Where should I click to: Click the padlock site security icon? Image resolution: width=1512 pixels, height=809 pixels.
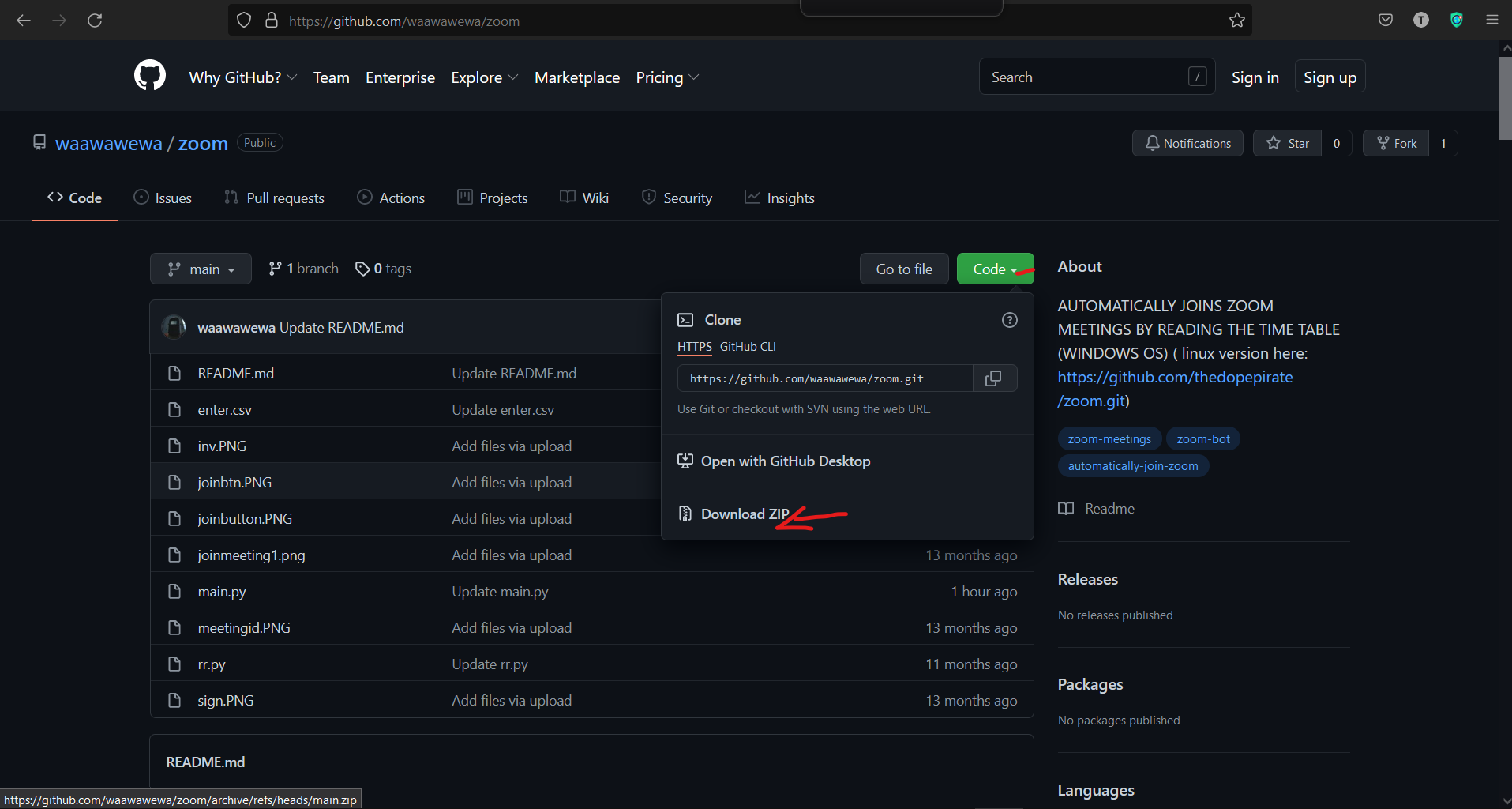272,21
